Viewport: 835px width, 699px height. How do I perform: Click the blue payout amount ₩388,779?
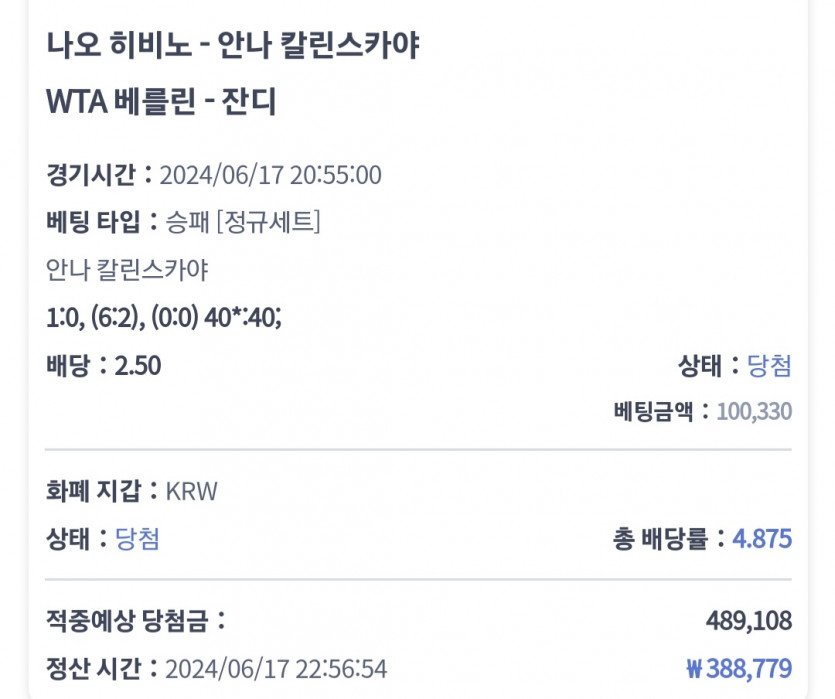coord(739,668)
